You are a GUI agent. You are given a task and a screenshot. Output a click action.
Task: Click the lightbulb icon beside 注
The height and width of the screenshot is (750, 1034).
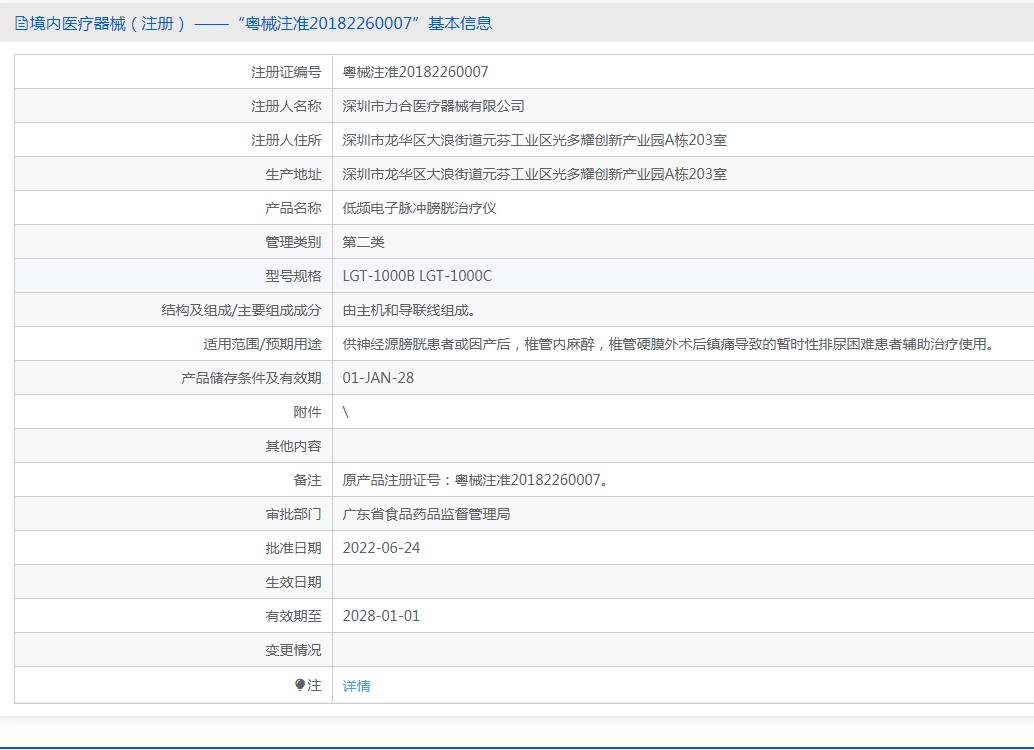299,685
